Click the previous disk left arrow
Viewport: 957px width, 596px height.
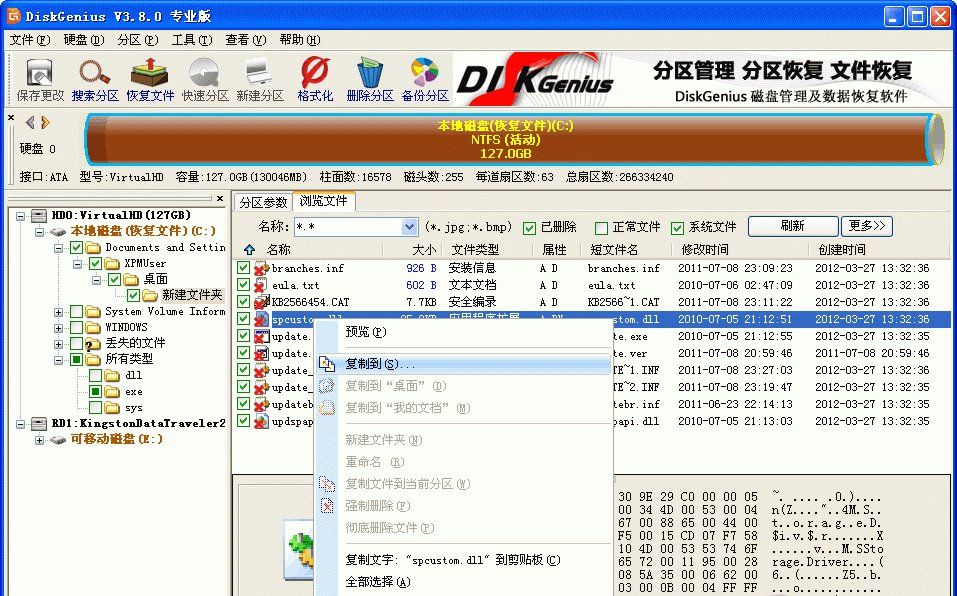coord(30,123)
